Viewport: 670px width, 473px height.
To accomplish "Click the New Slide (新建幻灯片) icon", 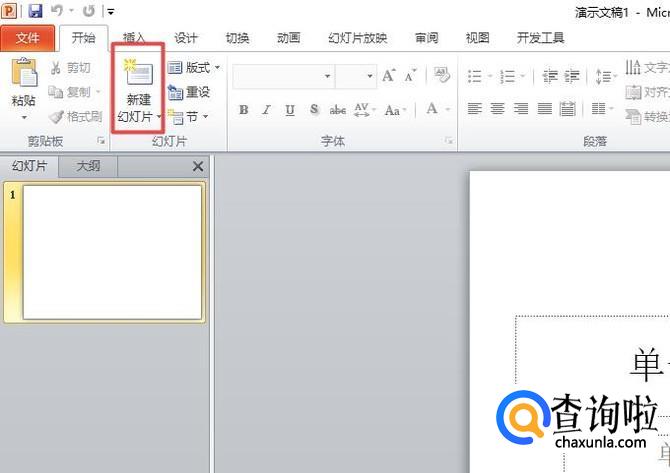I will coord(138,73).
